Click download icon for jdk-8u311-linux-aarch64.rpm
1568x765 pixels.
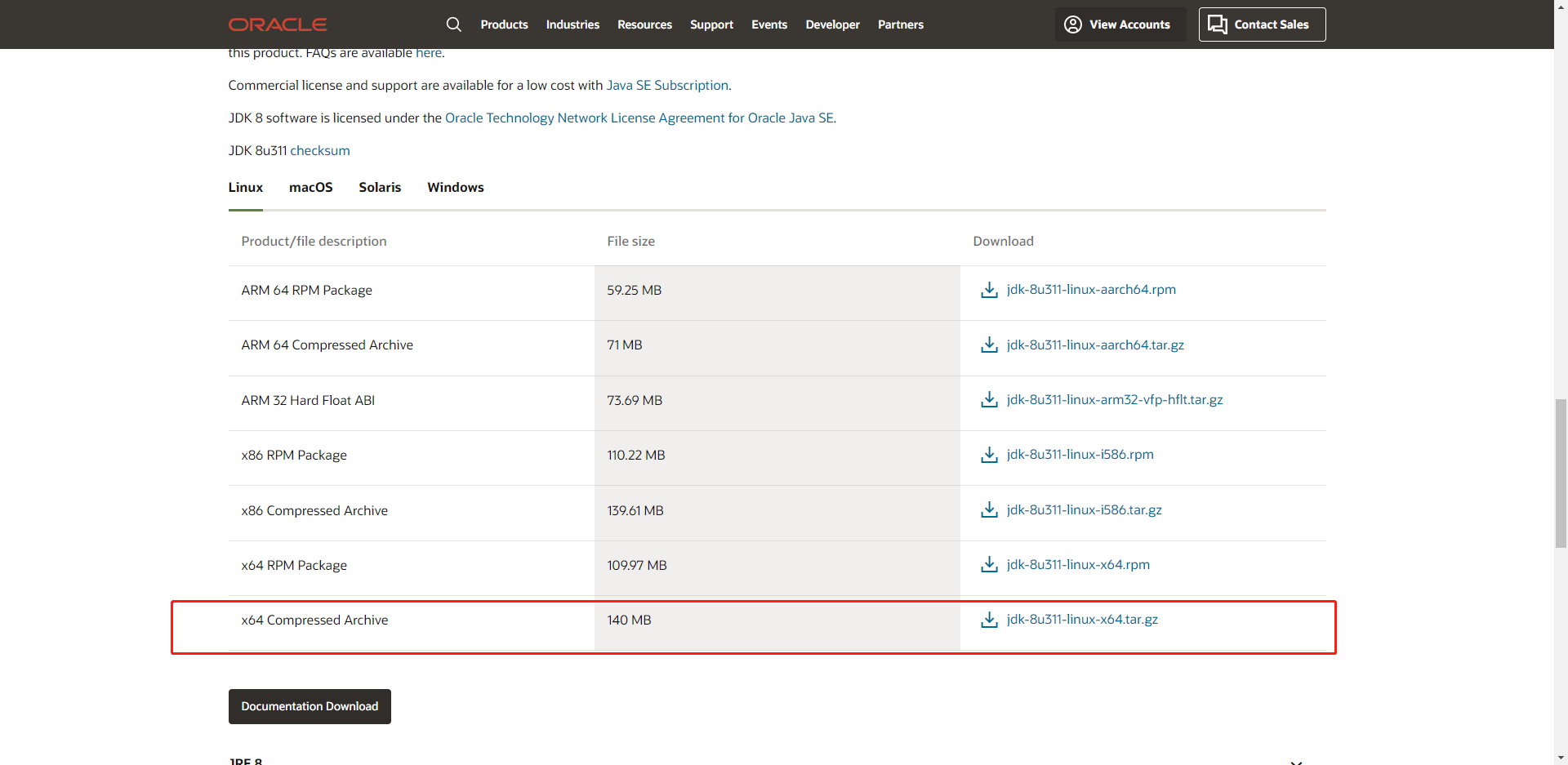pos(989,290)
